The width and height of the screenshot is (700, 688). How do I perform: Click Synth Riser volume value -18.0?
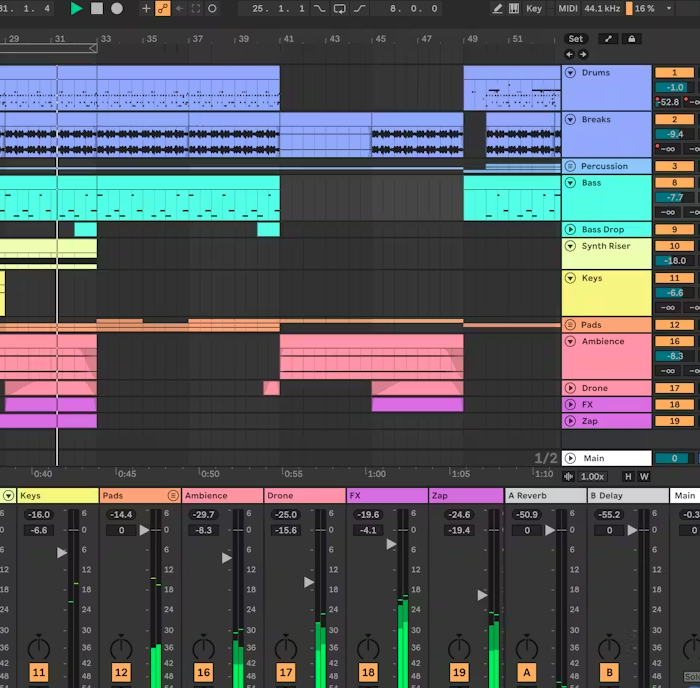tap(675, 261)
